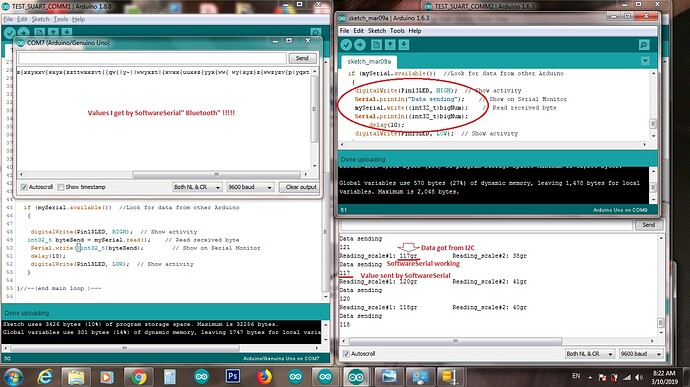The height and width of the screenshot is (387, 690).
Task: Click the COM7 serial monitor input field
Action: click(x=152, y=58)
